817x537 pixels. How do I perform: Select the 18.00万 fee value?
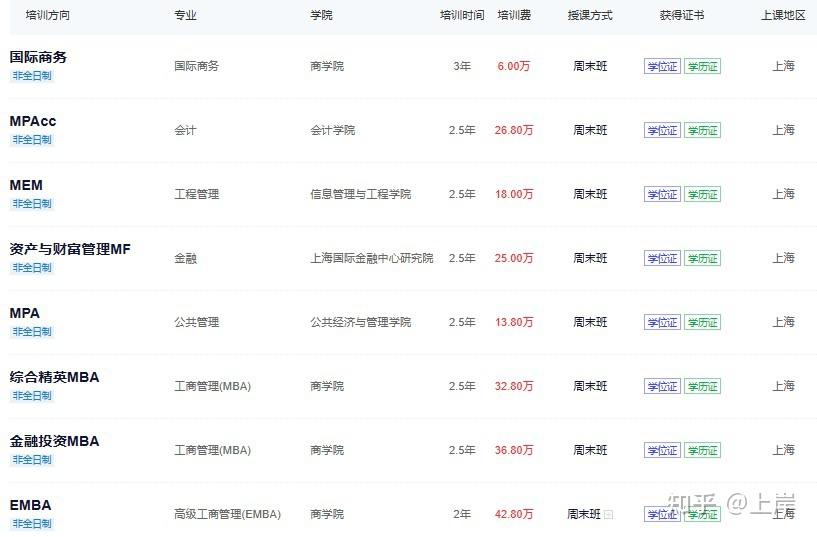514,194
